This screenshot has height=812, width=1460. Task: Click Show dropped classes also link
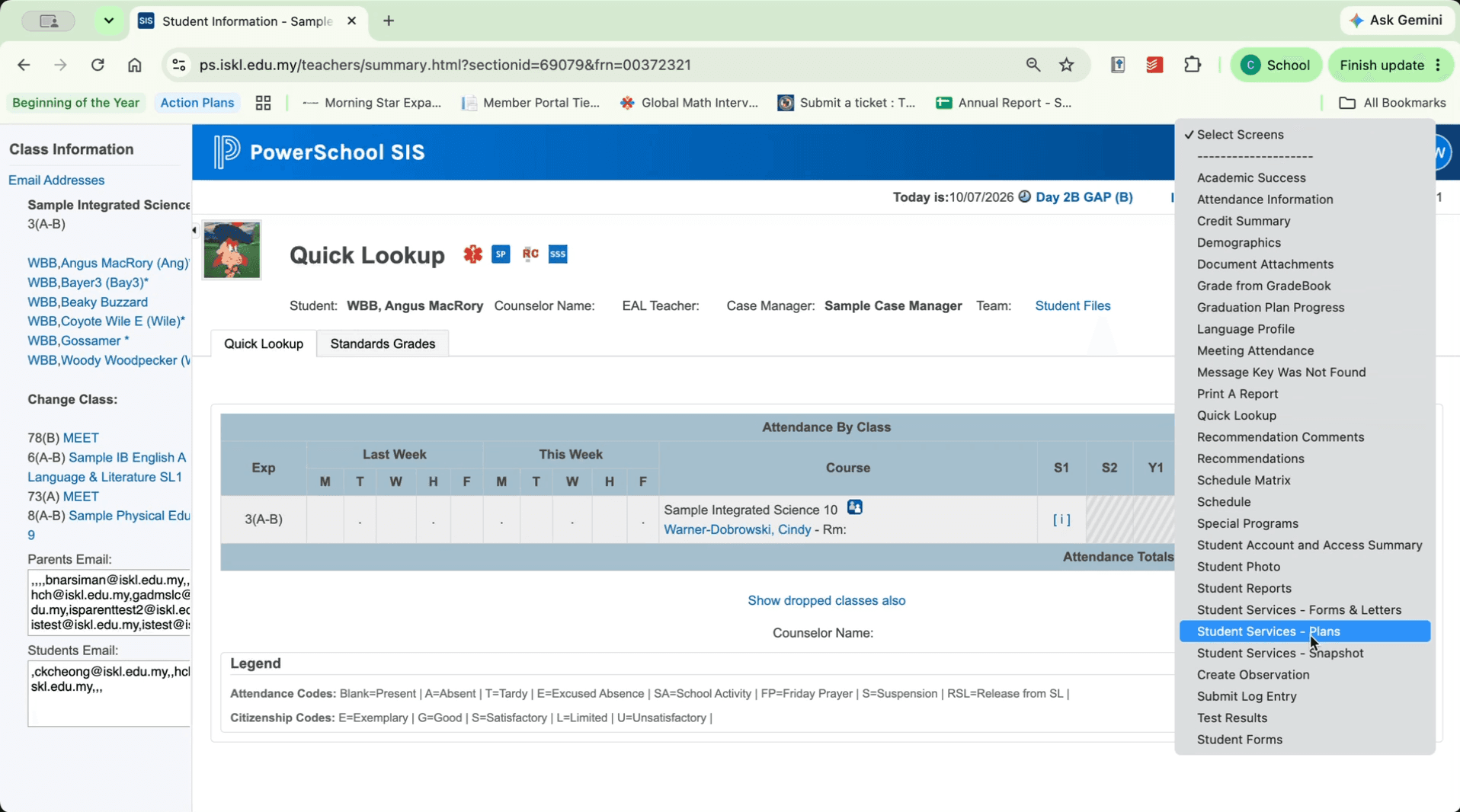[x=826, y=600]
